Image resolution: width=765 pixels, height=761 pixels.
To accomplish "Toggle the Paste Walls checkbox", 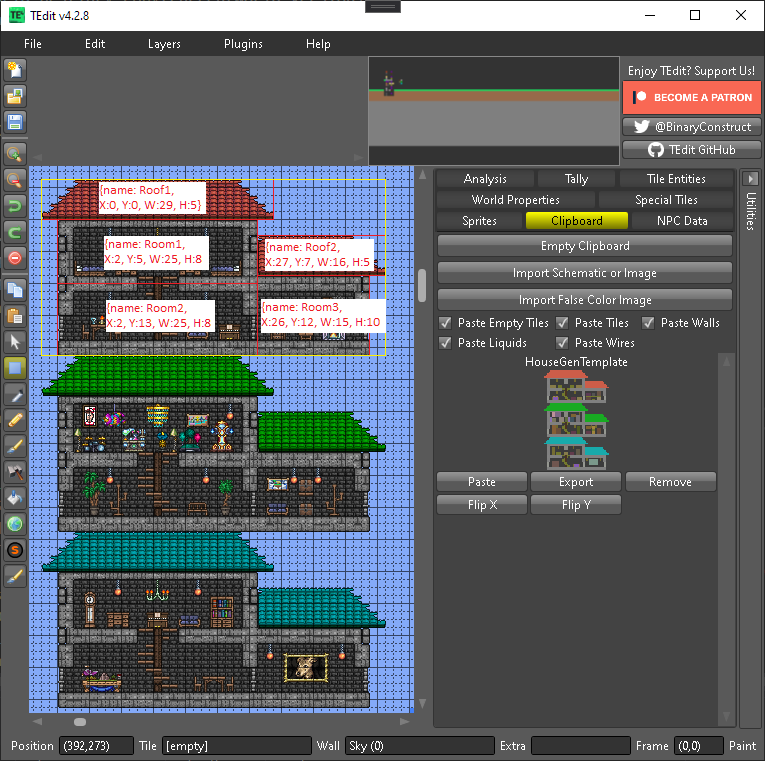I will [648, 323].
